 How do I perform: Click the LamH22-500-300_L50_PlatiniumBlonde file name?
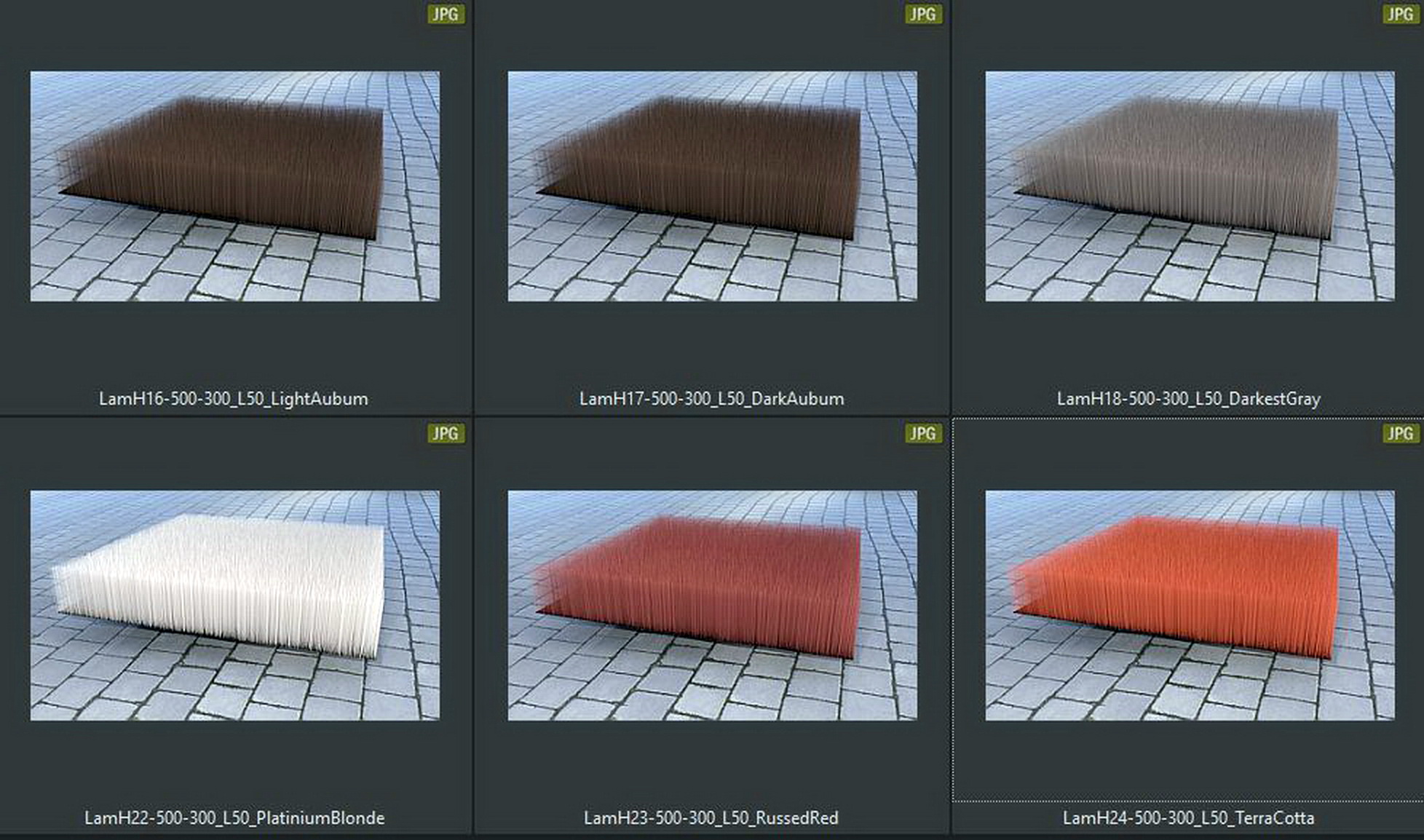234,818
